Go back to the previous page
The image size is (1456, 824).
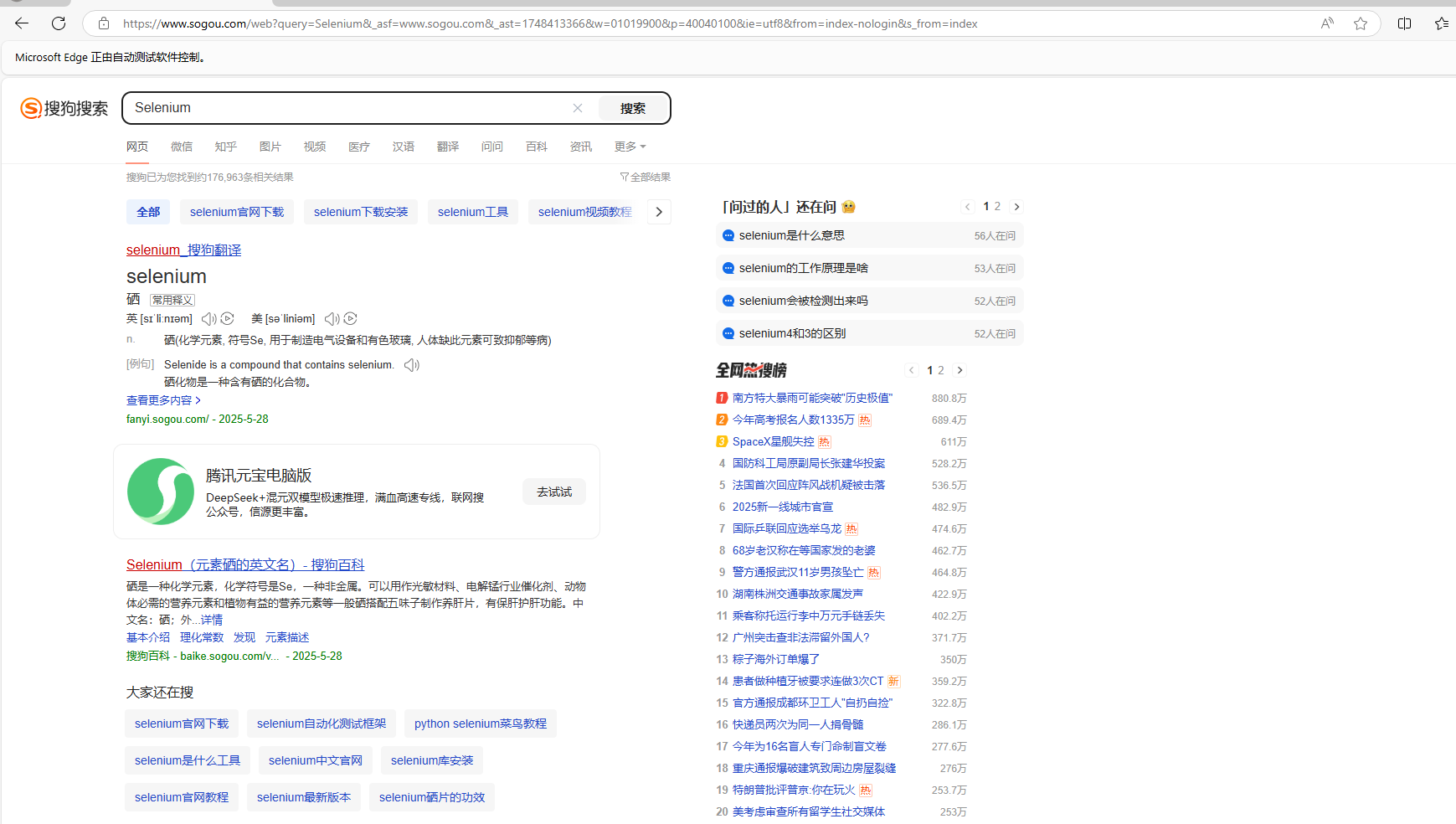(22, 23)
